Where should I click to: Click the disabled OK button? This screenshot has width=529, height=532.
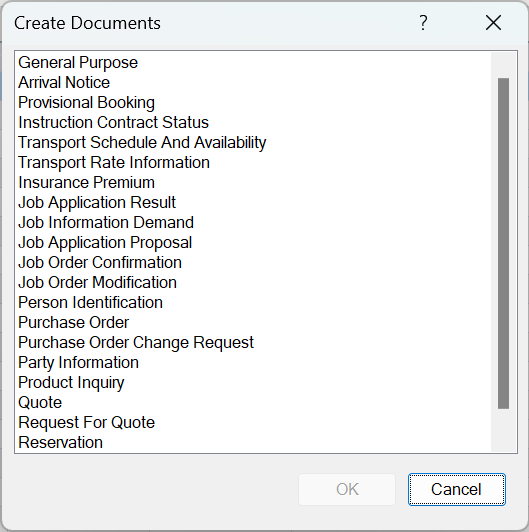click(x=347, y=489)
